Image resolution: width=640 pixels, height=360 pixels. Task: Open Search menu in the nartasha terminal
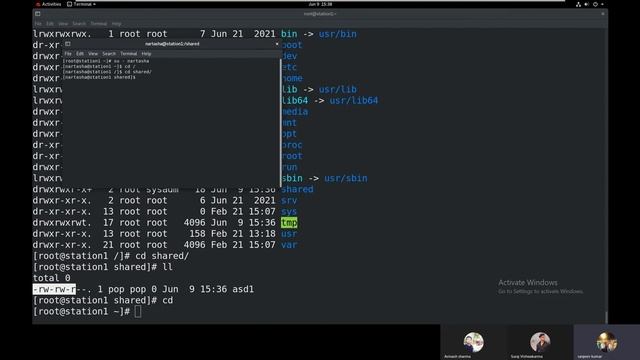(x=109, y=53)
